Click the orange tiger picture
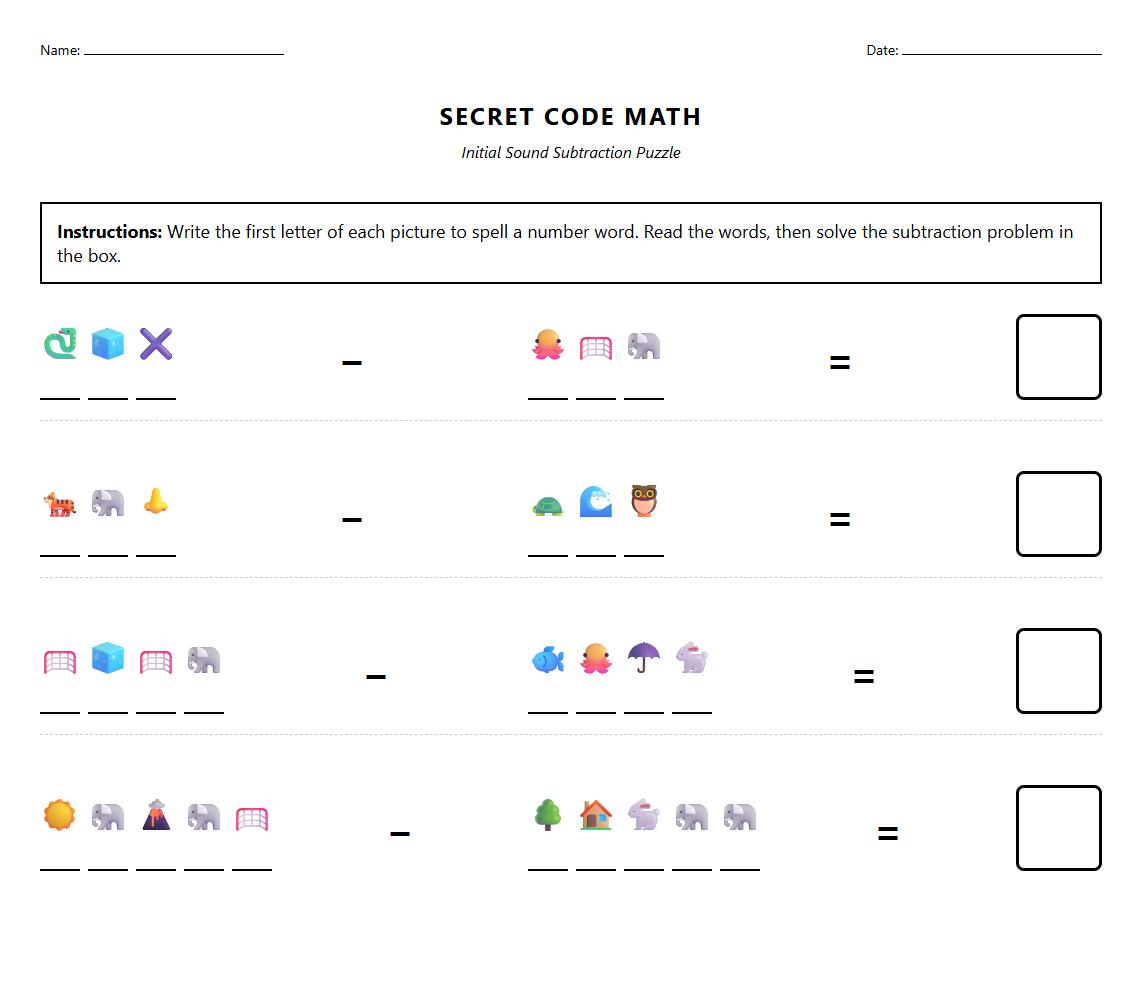The height and width of the screenshot is (981, 1142). point(60,502)
